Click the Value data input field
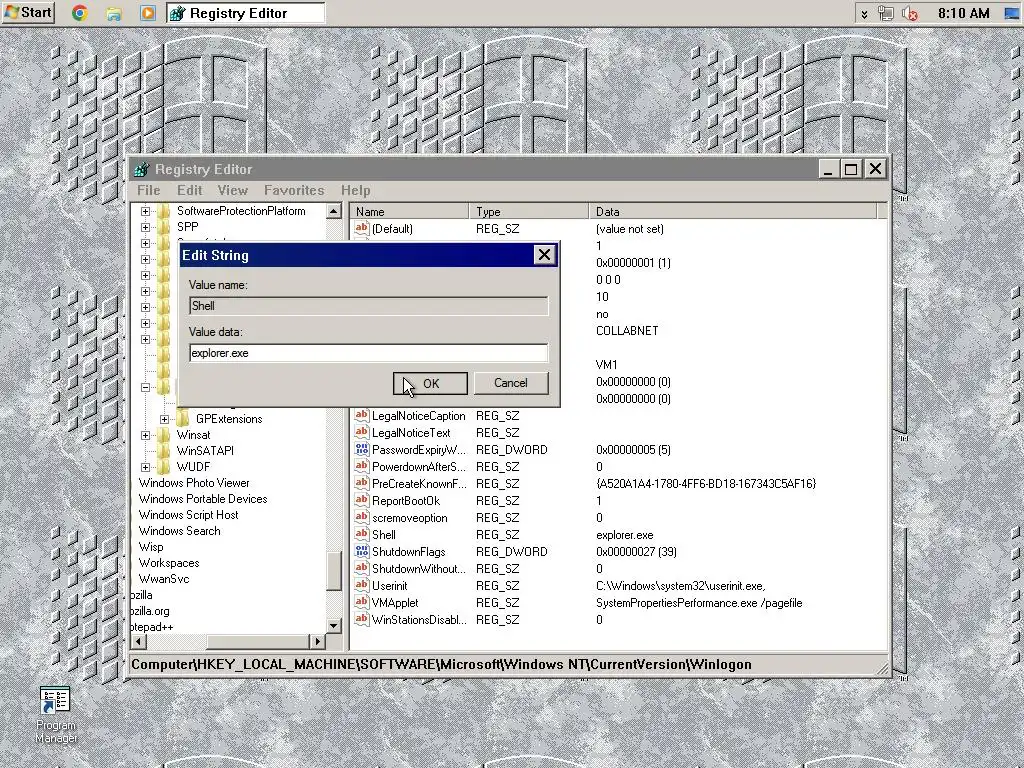 (368, 353)
